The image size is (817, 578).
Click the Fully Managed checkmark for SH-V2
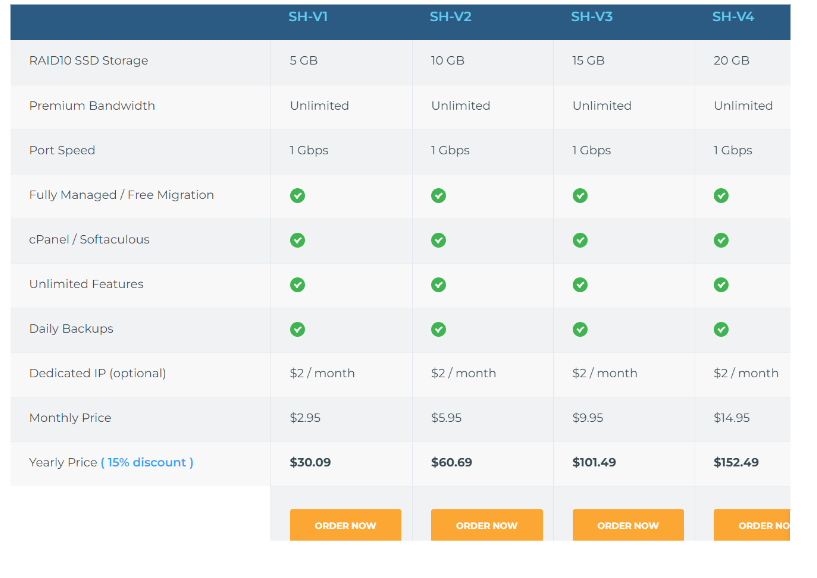coord(438,195)
